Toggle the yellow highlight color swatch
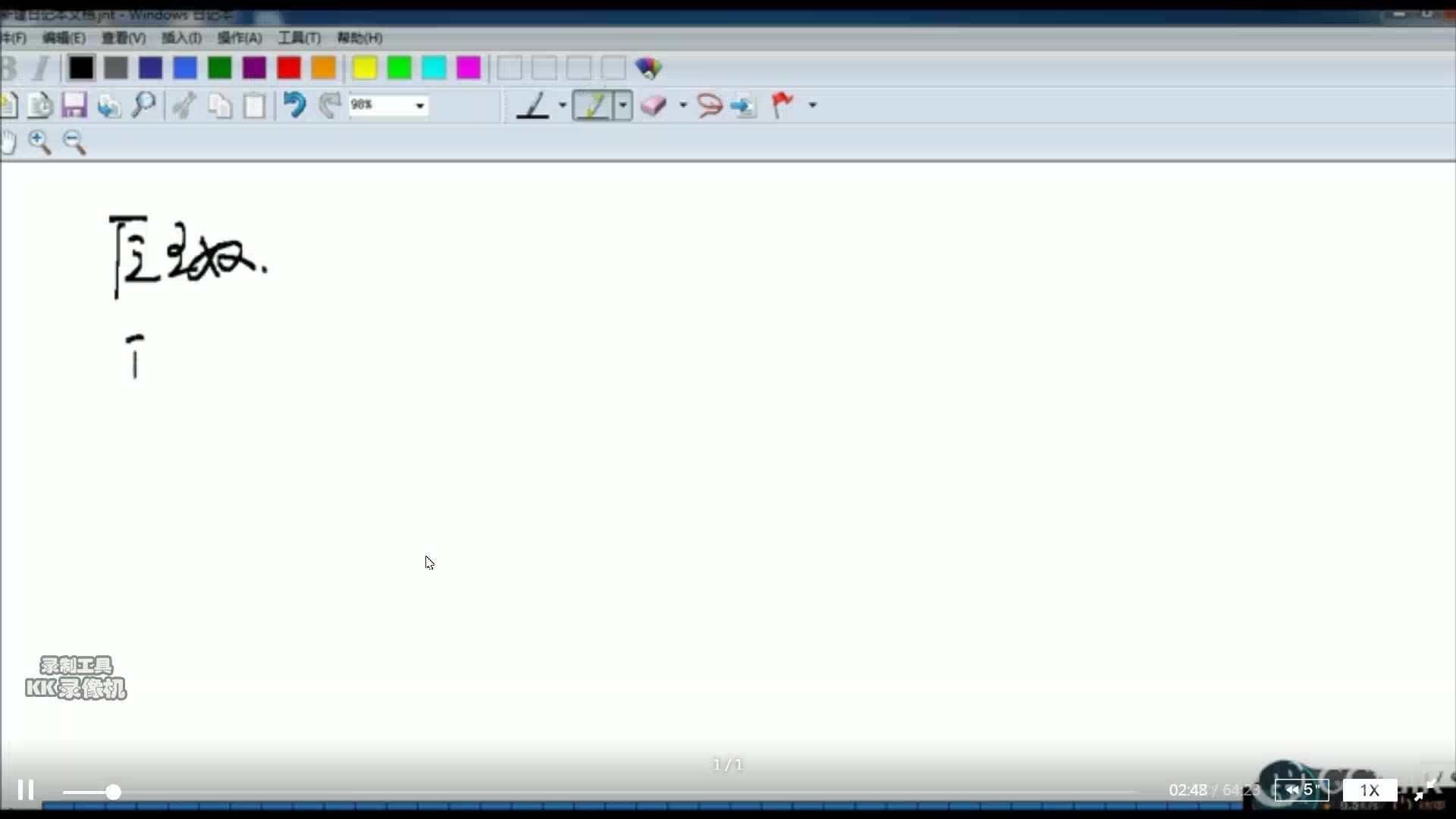The width and height of the screenshot is (1456, 819). tap(364, 67)
